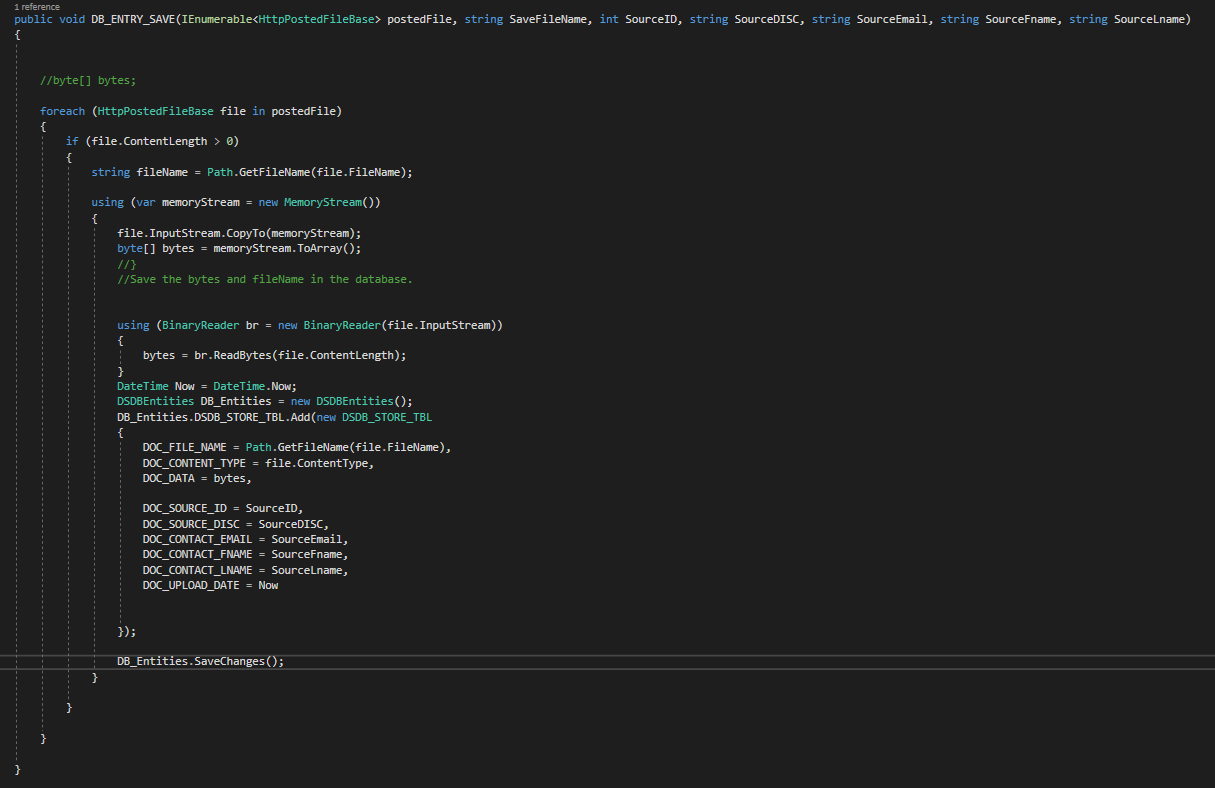Click the DOC_FILE_NAME property
The height and width of the screenshot is (788, 1215).
point(184,447)
